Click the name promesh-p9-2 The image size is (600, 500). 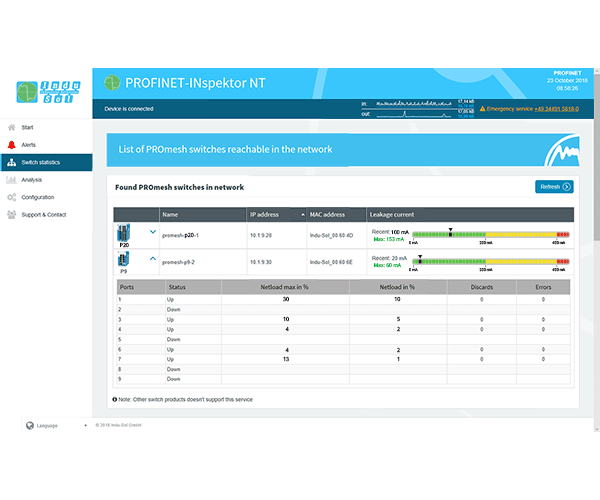[x=178, y=262]
